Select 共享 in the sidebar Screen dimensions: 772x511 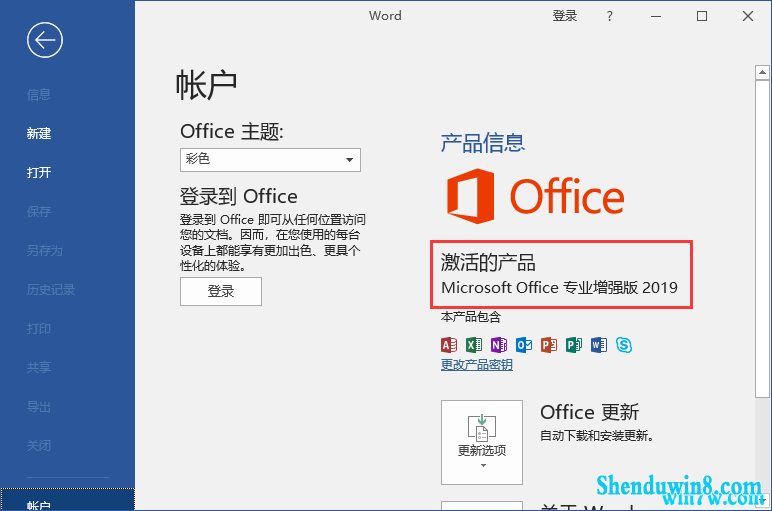[39, 367]
